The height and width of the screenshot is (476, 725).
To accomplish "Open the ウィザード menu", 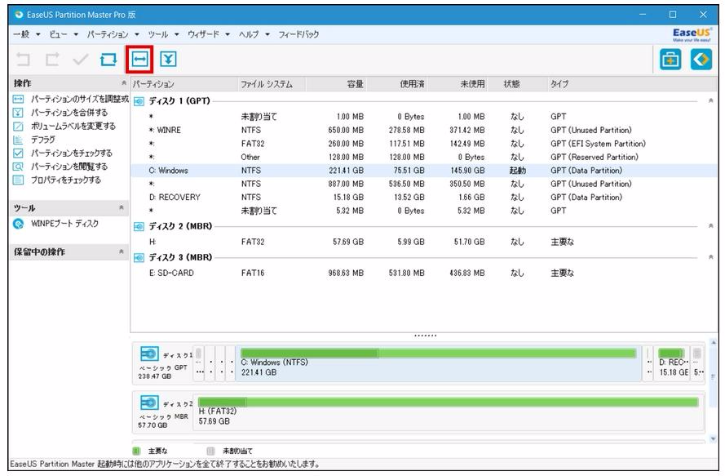I will pyautogui.click(x=208, y=34).
